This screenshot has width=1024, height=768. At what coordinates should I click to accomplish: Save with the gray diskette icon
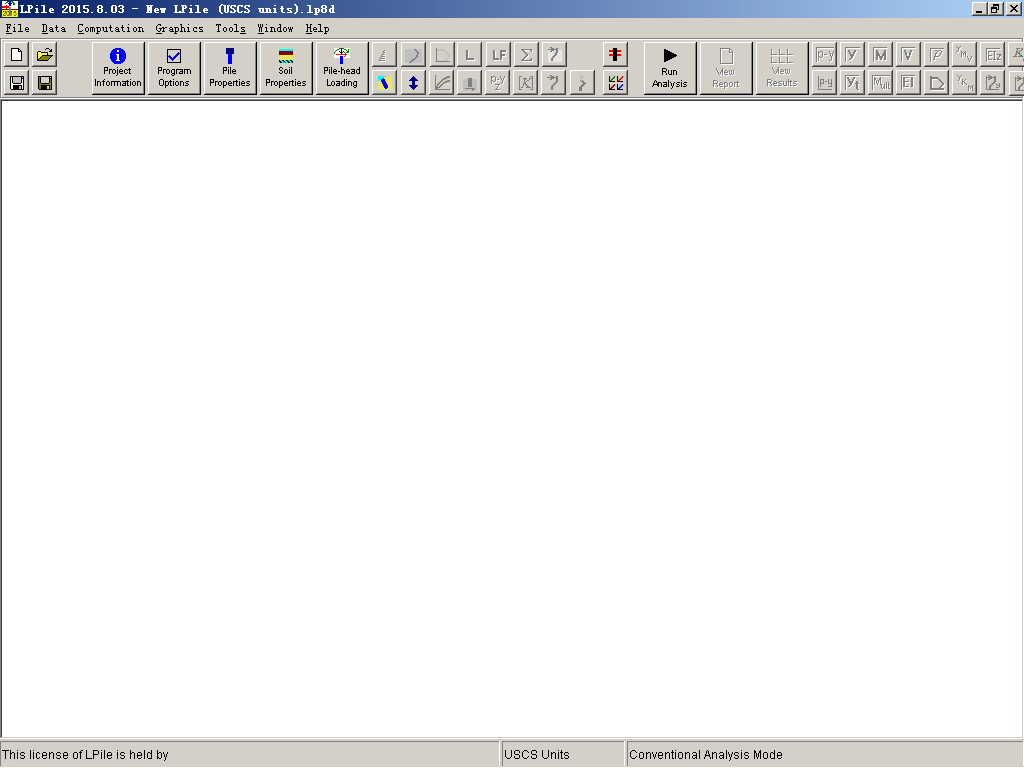pos(16,83)
